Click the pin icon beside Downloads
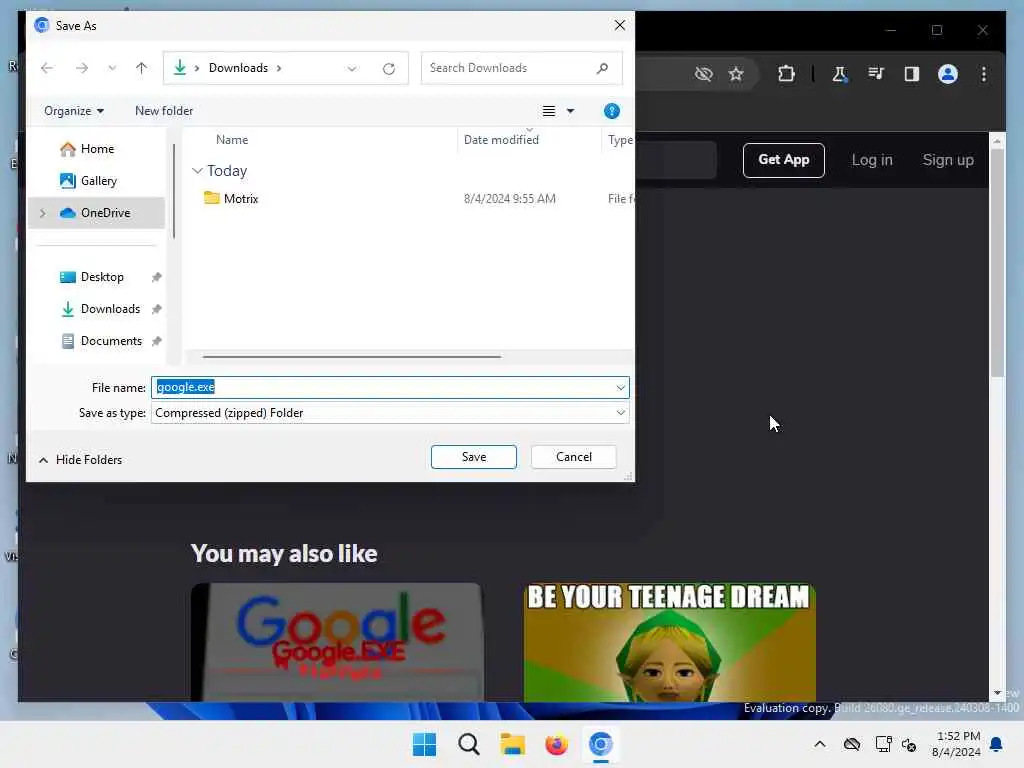 pyautogui.click(x=156, y=309)
